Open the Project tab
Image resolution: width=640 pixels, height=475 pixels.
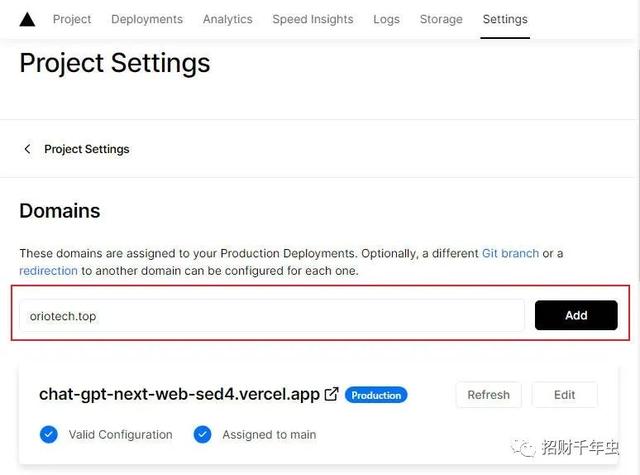pyautogui.click(x=72, y=19)
